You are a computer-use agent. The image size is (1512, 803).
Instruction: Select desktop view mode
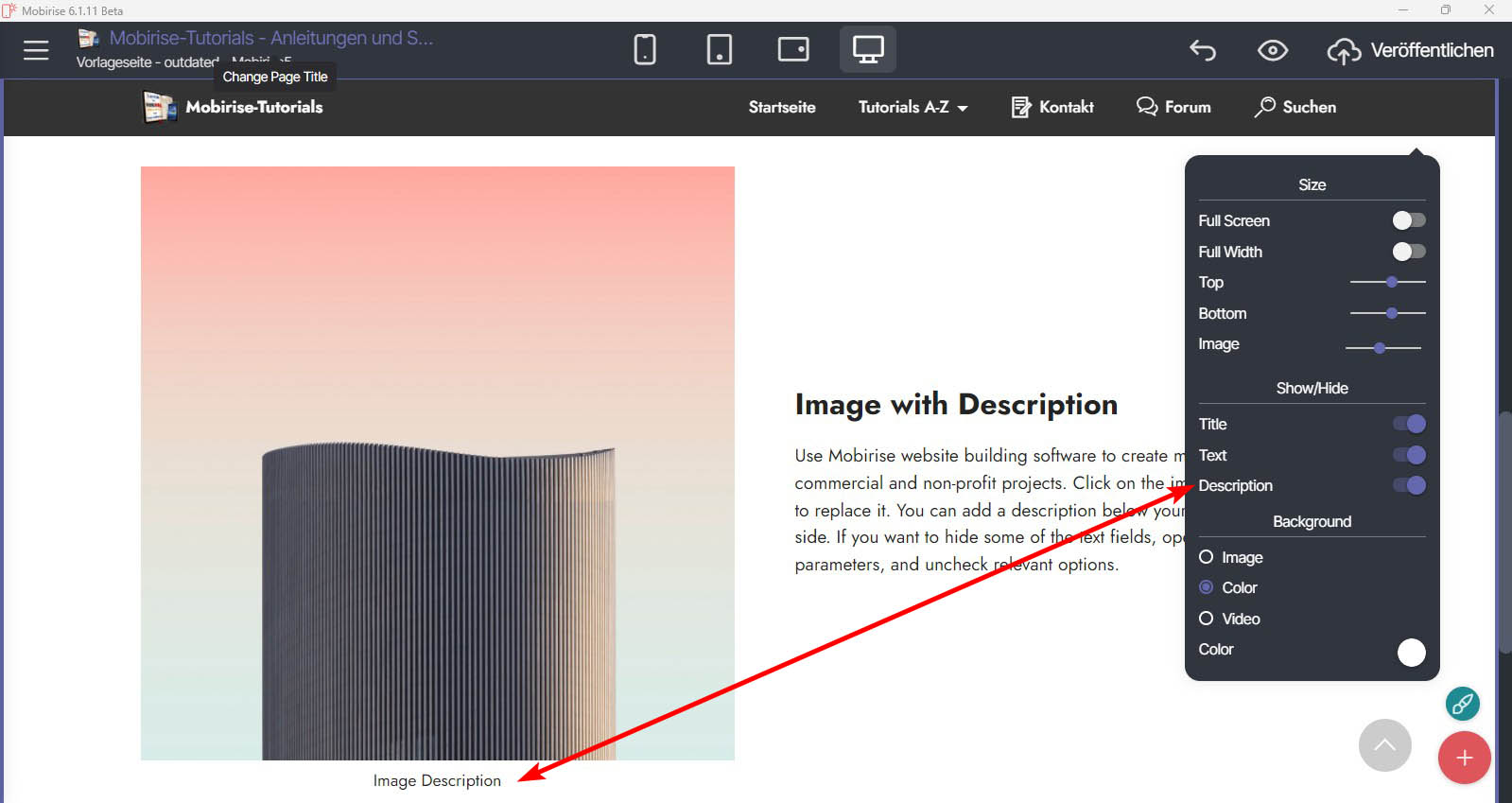click(x=867, y=49)
